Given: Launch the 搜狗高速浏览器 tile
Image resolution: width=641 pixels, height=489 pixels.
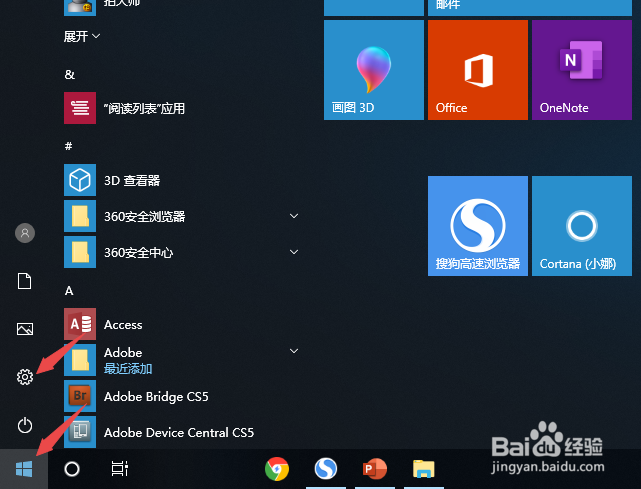Looking at the screenshot, I should [478, 226].
